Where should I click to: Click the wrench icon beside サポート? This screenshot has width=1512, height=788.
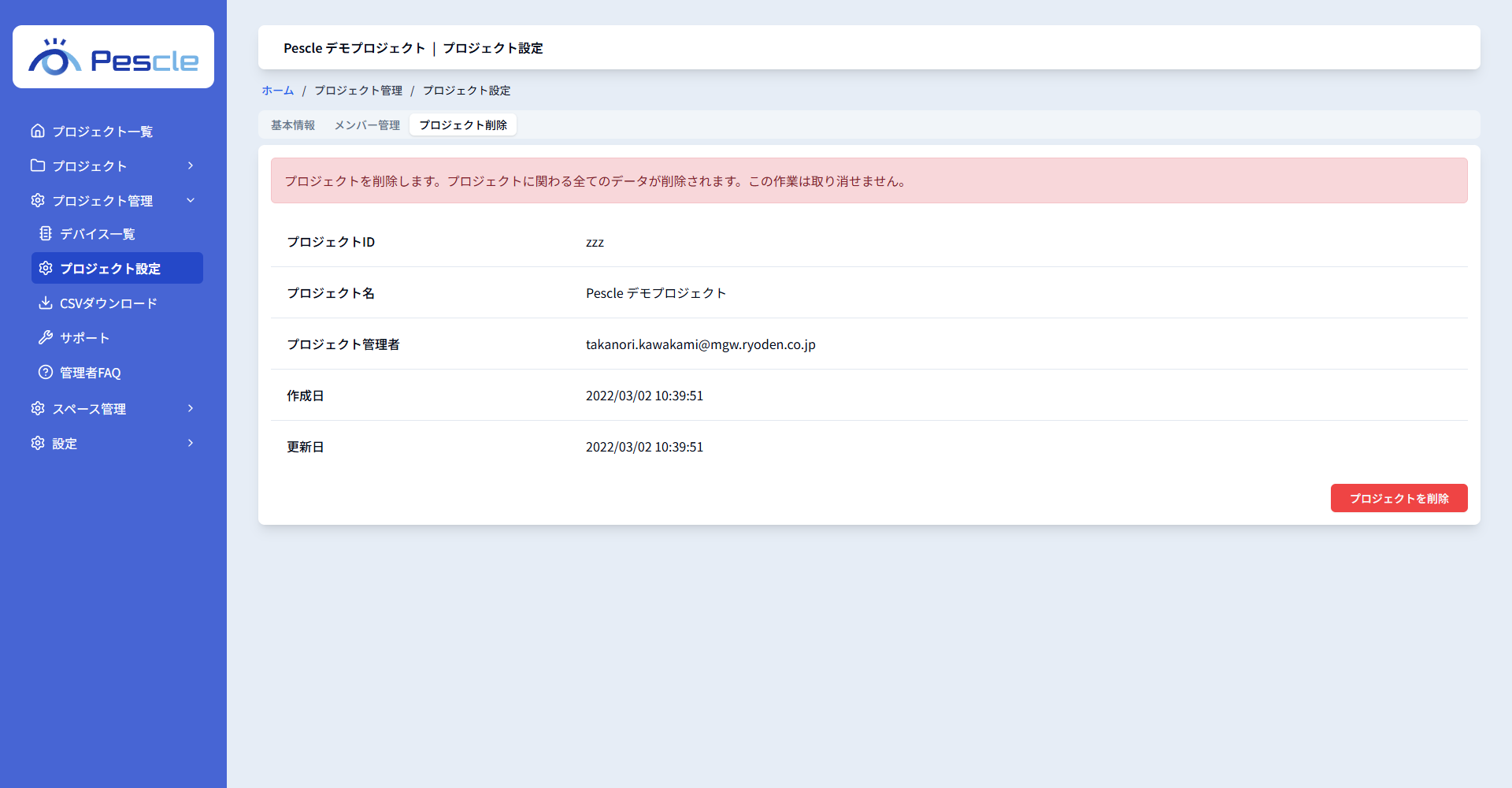(x=46, y=337)
